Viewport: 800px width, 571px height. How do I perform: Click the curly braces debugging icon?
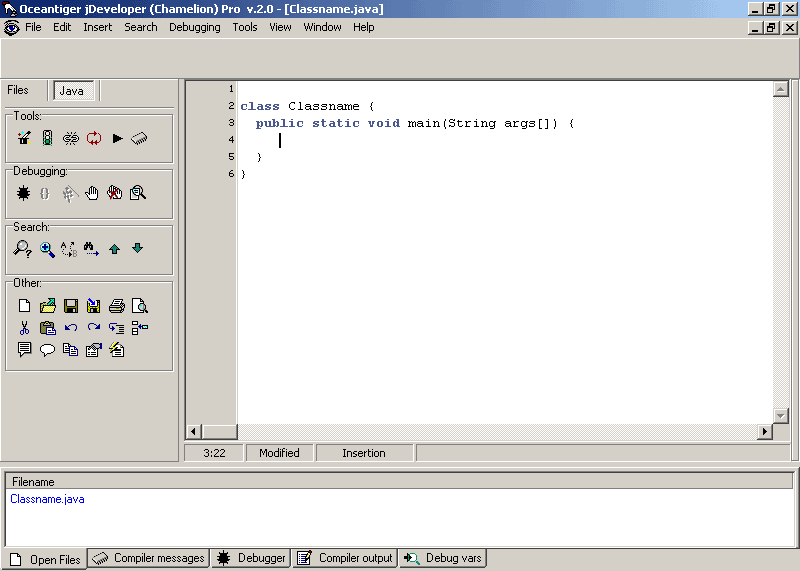click(x=45, y=193)
